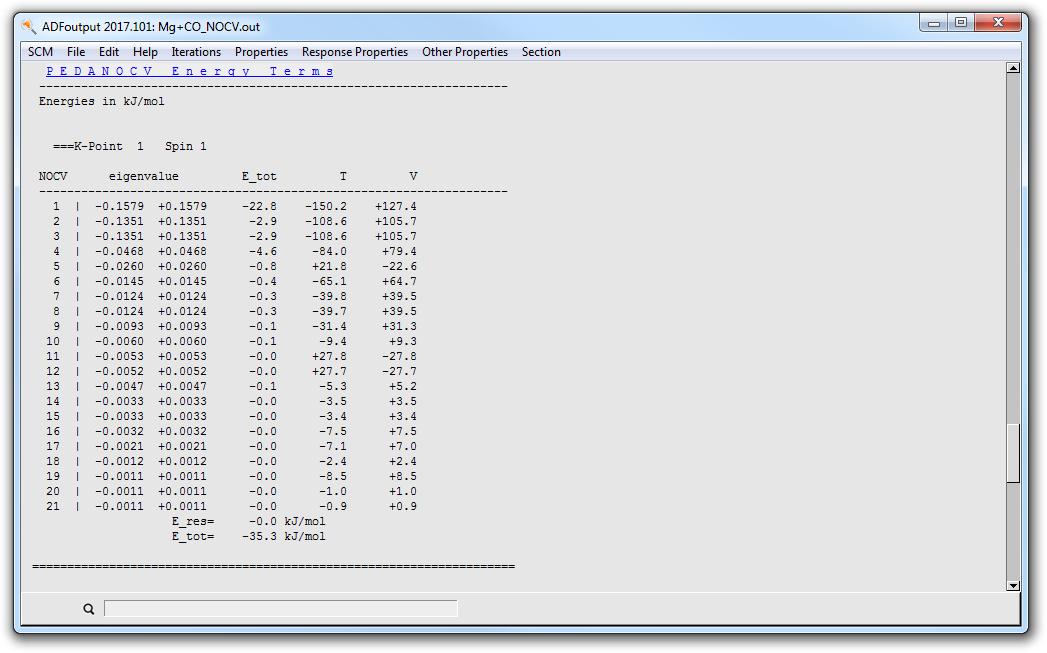Maximize the ADFoutput window
The height and width of the screenshot is (653, 1047).
point(961,23)
